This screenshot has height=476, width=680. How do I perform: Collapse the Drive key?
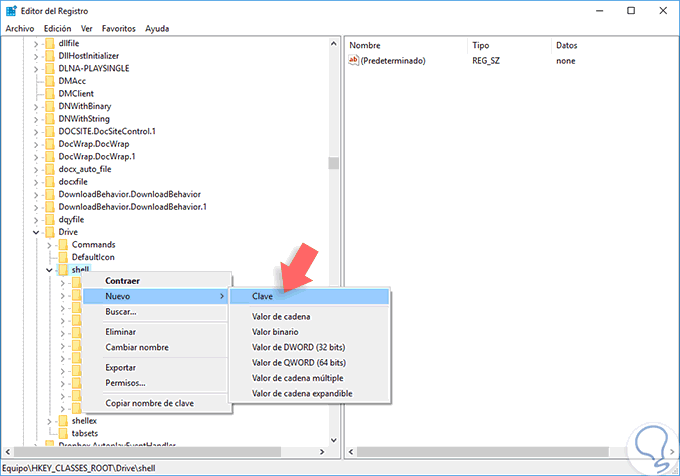[36, 232]
